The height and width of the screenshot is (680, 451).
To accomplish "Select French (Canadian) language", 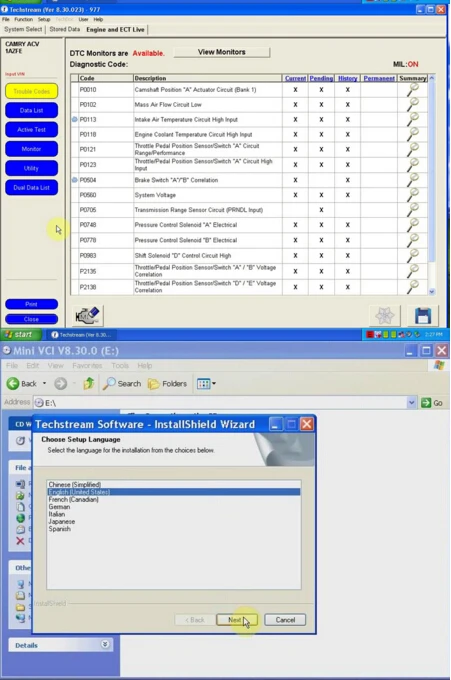I will coord(173,499).
